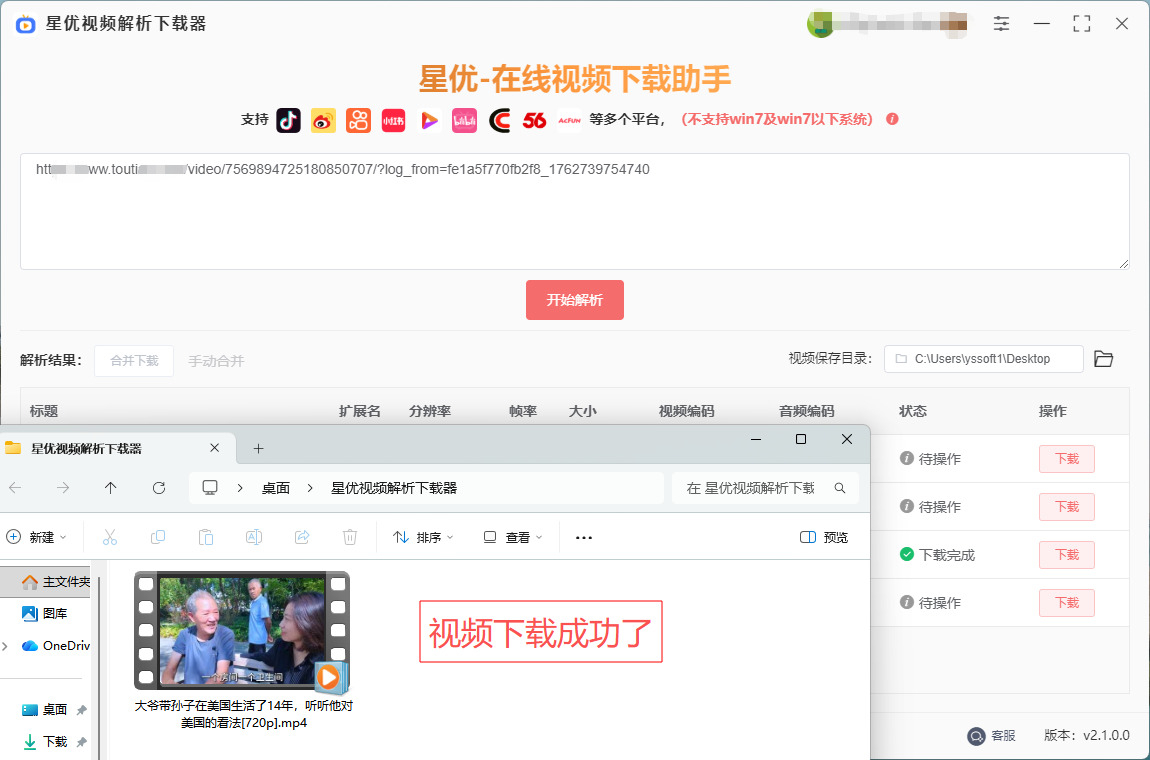
Task: Click 下载 button in the 下载完成 row
Action: 1067,555
